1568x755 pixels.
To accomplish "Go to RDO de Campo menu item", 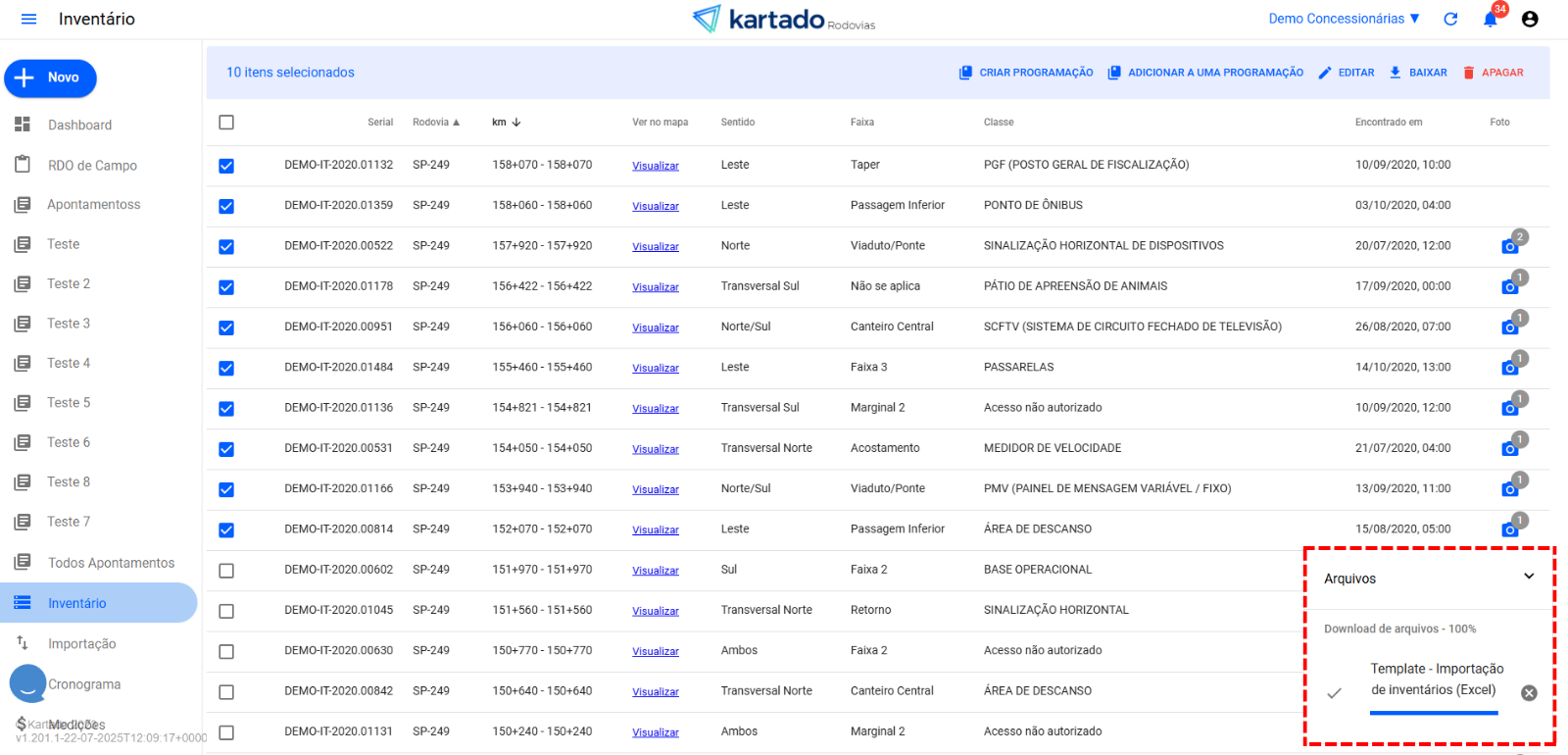I will coord(92,166).
